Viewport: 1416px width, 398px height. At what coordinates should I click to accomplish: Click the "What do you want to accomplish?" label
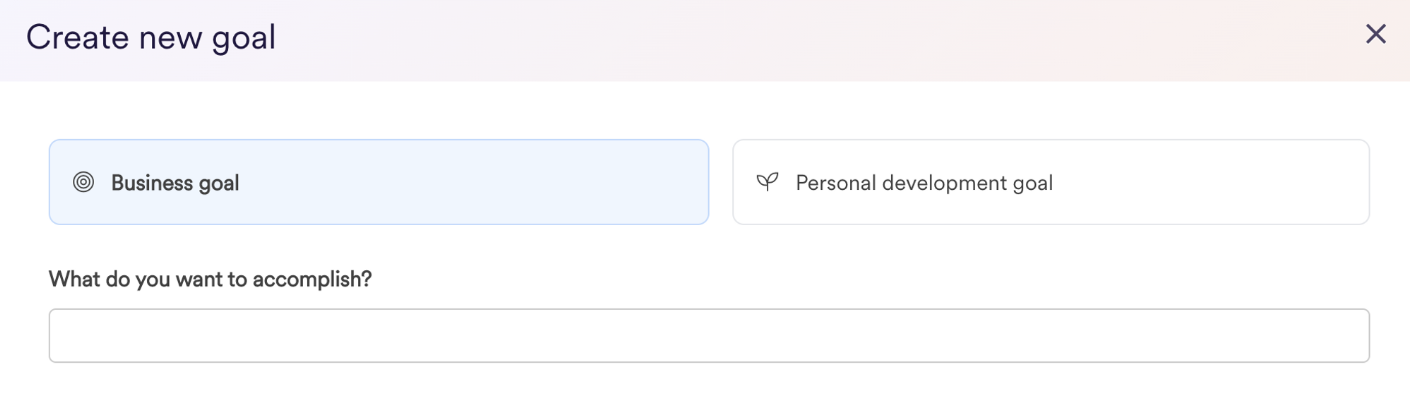[210, 279]
